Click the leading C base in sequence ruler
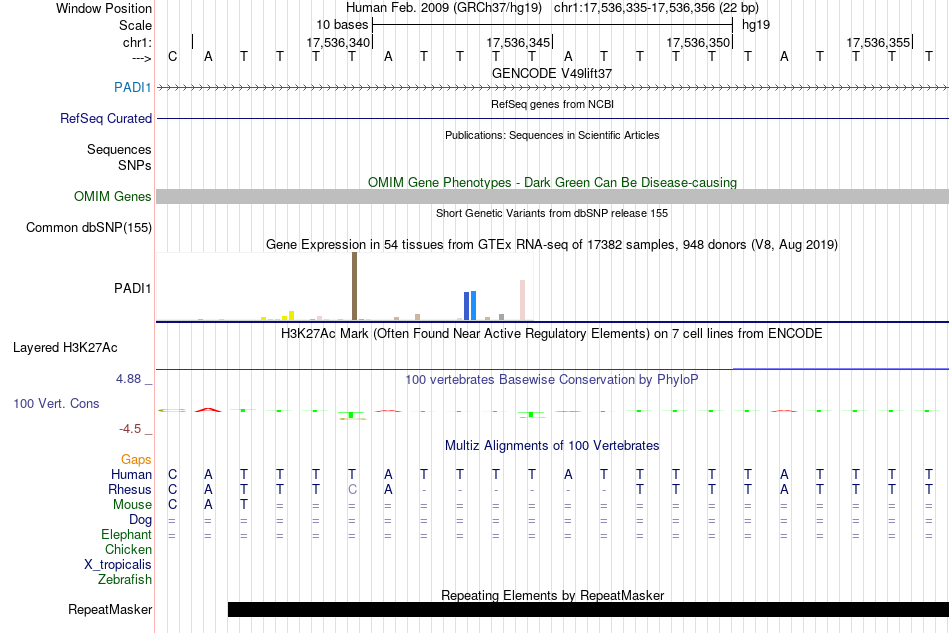Viewport: 950px width, 633px height. click(173, 56)
